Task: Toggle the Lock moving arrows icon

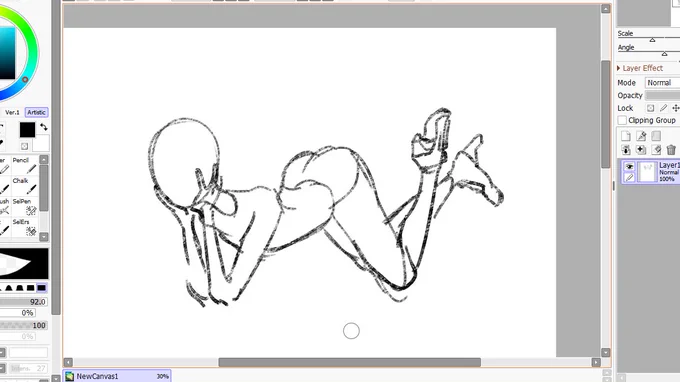Action: tap(676, 108)
